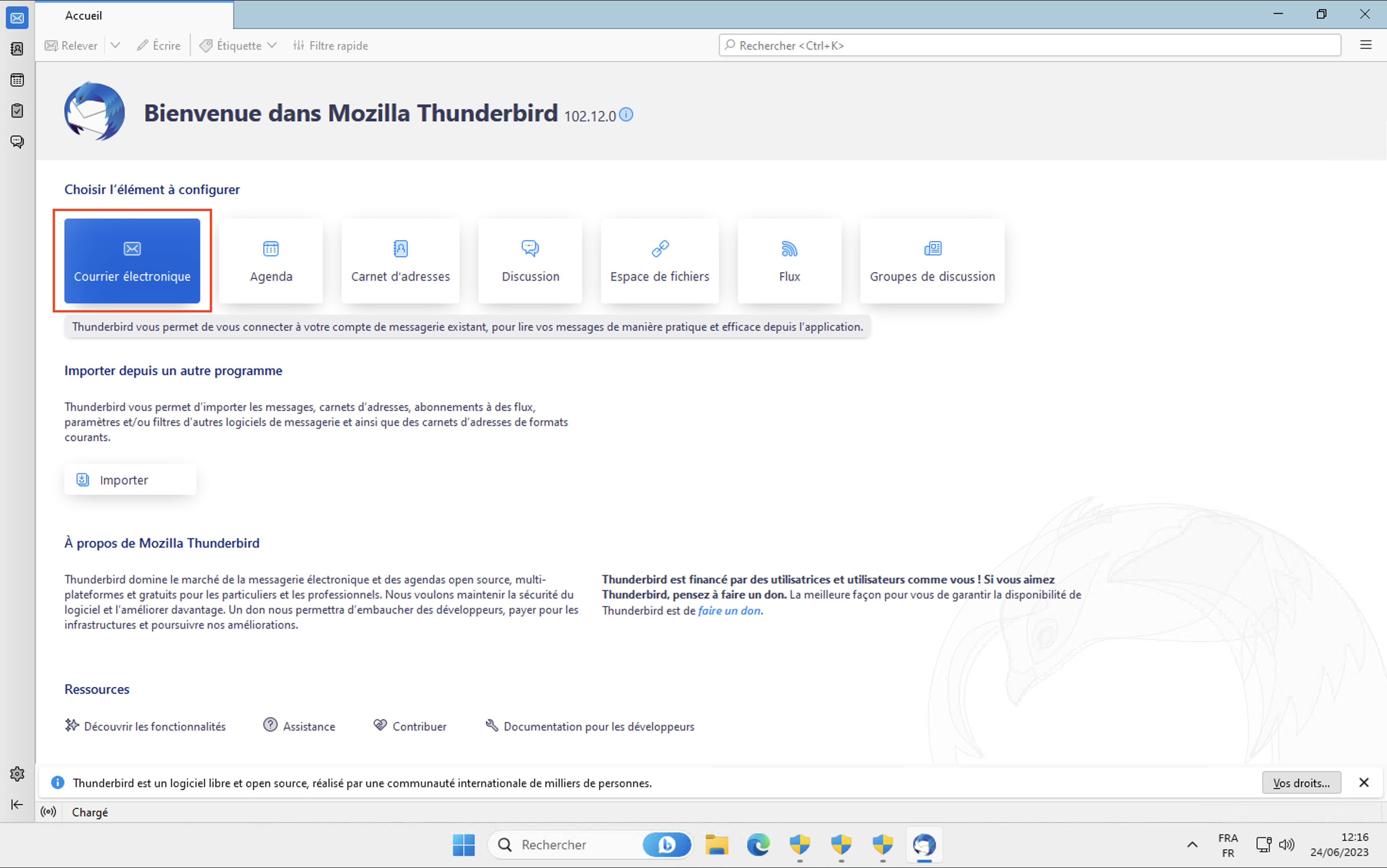
Task: Expand the Relever dropdown arrow
Action: 116,45
